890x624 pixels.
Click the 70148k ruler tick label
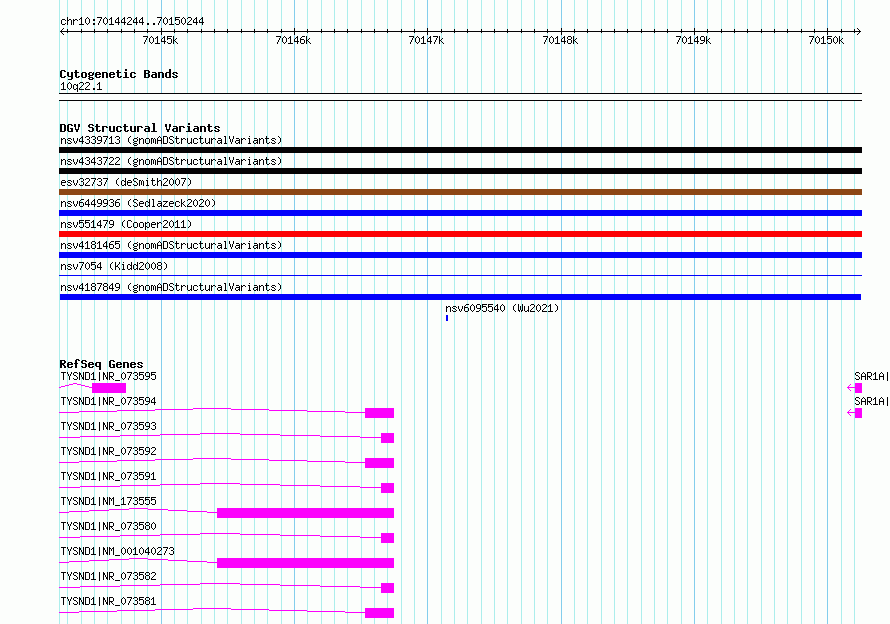click(560, 40)
